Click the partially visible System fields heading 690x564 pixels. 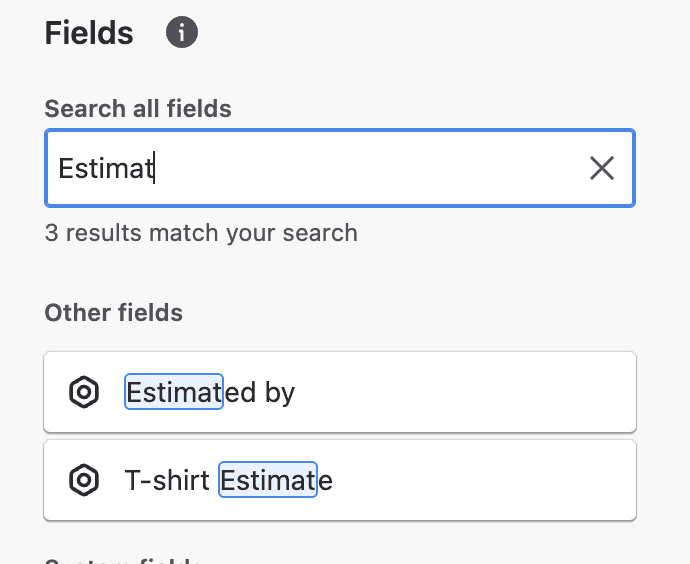click(x=123, y=558)
